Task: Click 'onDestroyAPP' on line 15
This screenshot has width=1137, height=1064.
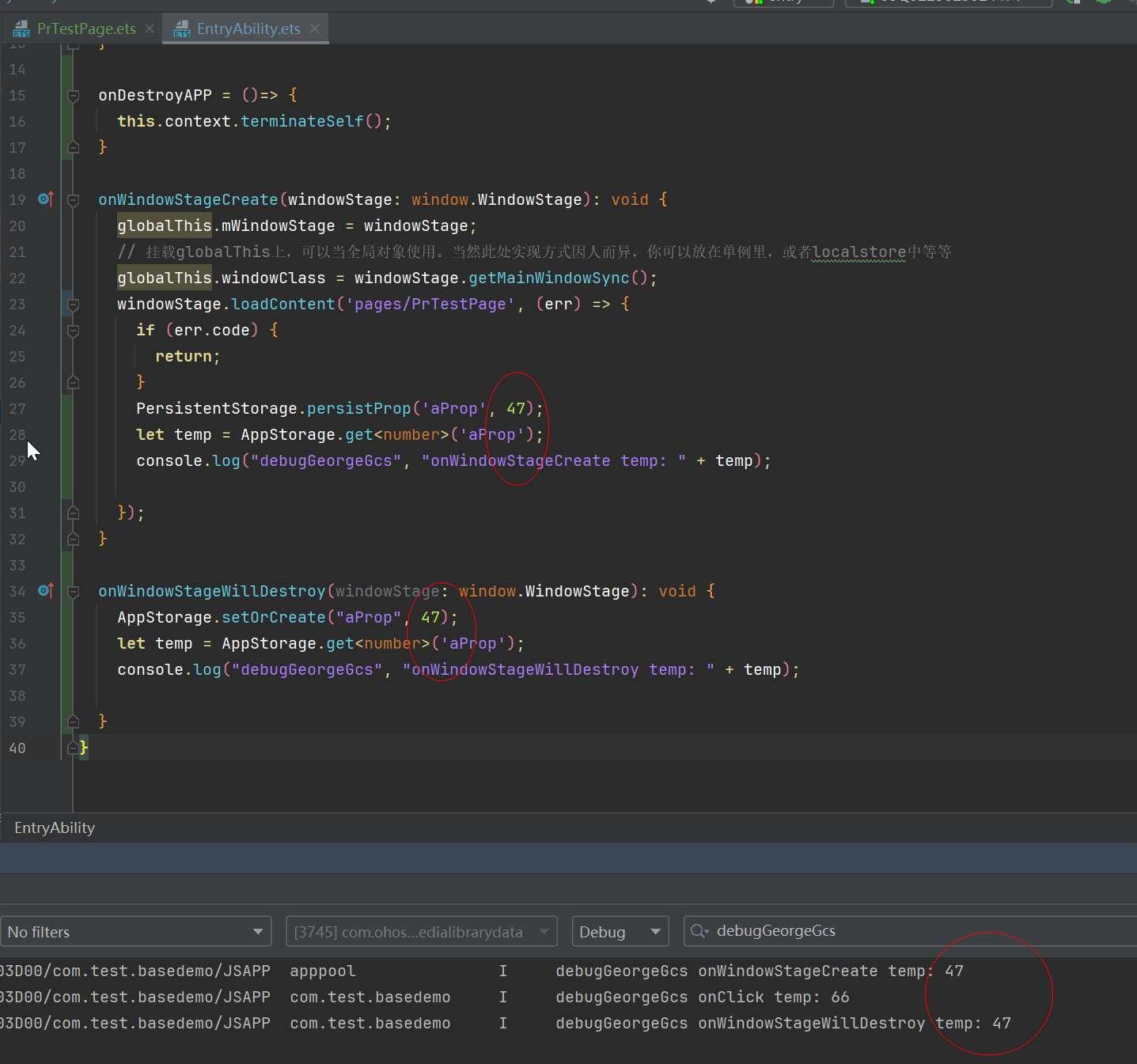Action: point(155,95)
